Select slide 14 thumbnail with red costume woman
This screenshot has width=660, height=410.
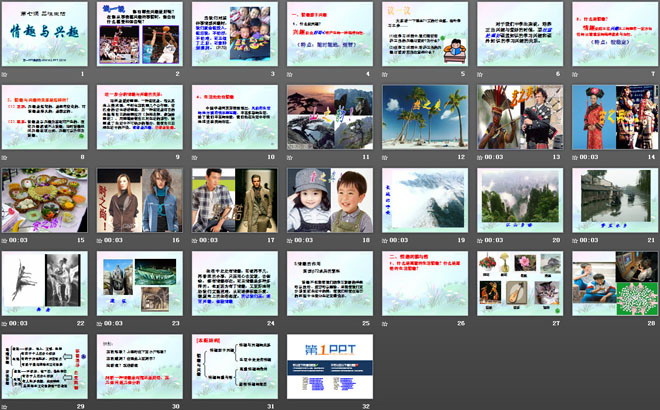[x=615, y=117]
